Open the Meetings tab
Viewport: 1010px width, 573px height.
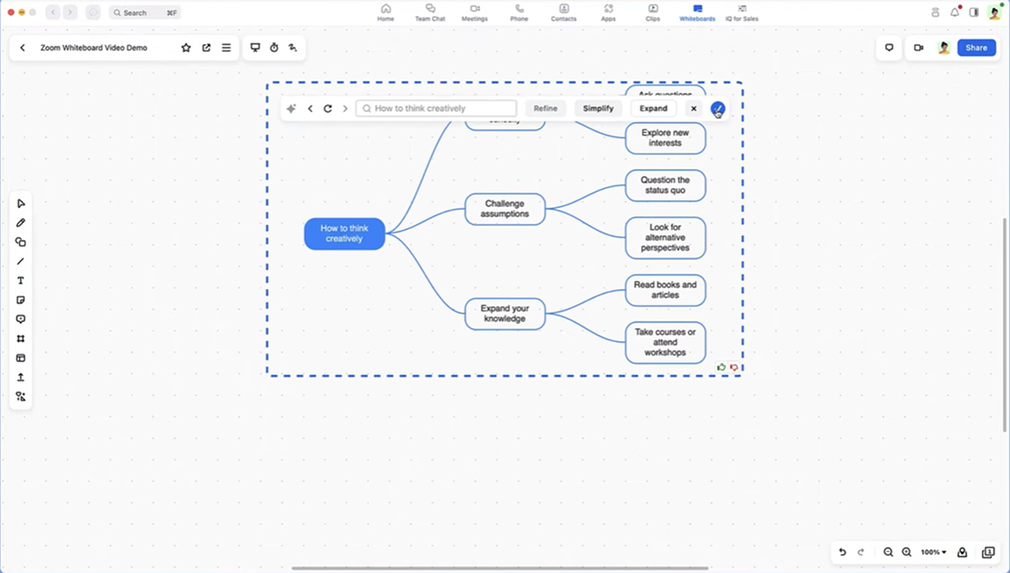(x=475, y=13)
